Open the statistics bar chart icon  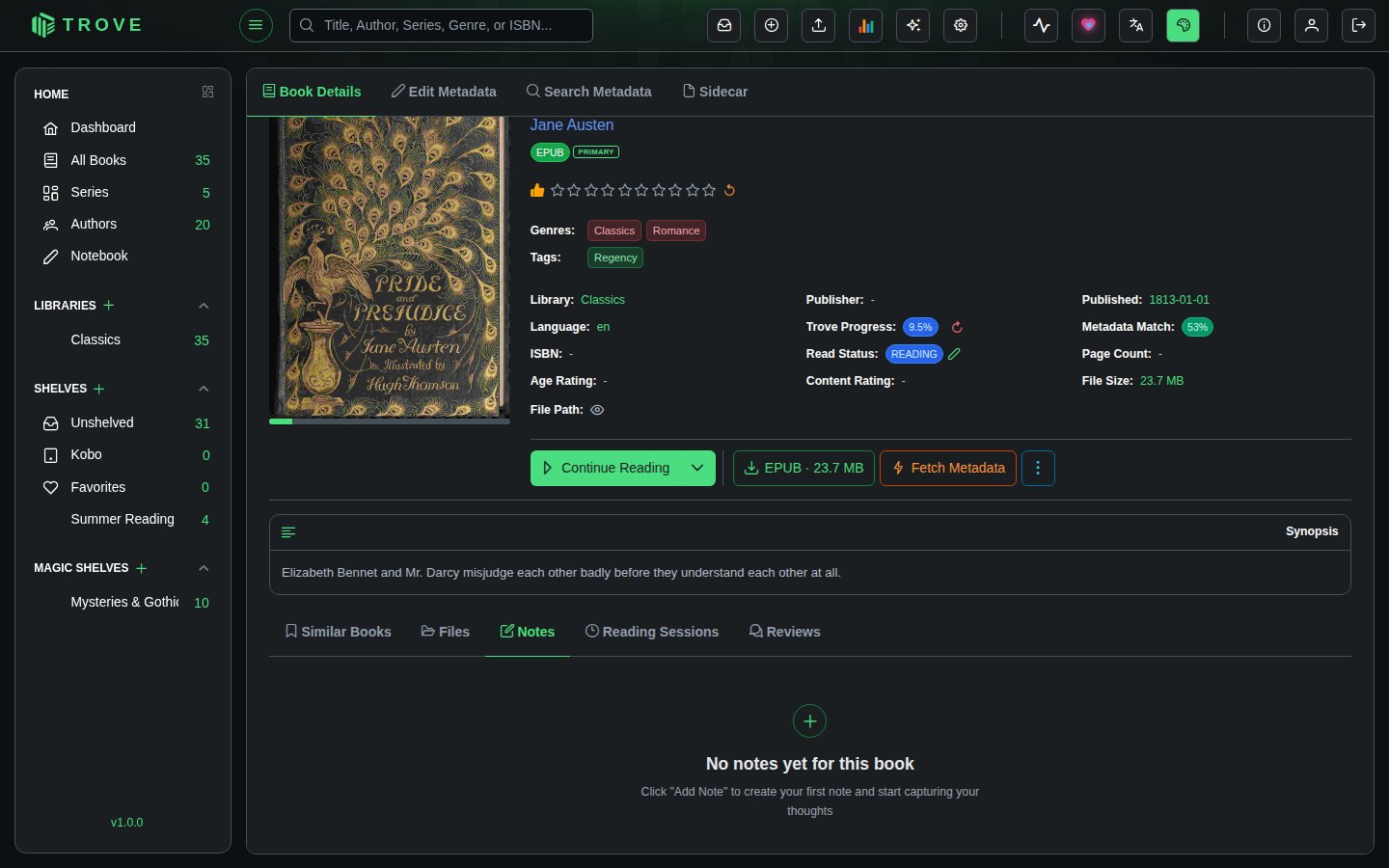pos(866,26)
